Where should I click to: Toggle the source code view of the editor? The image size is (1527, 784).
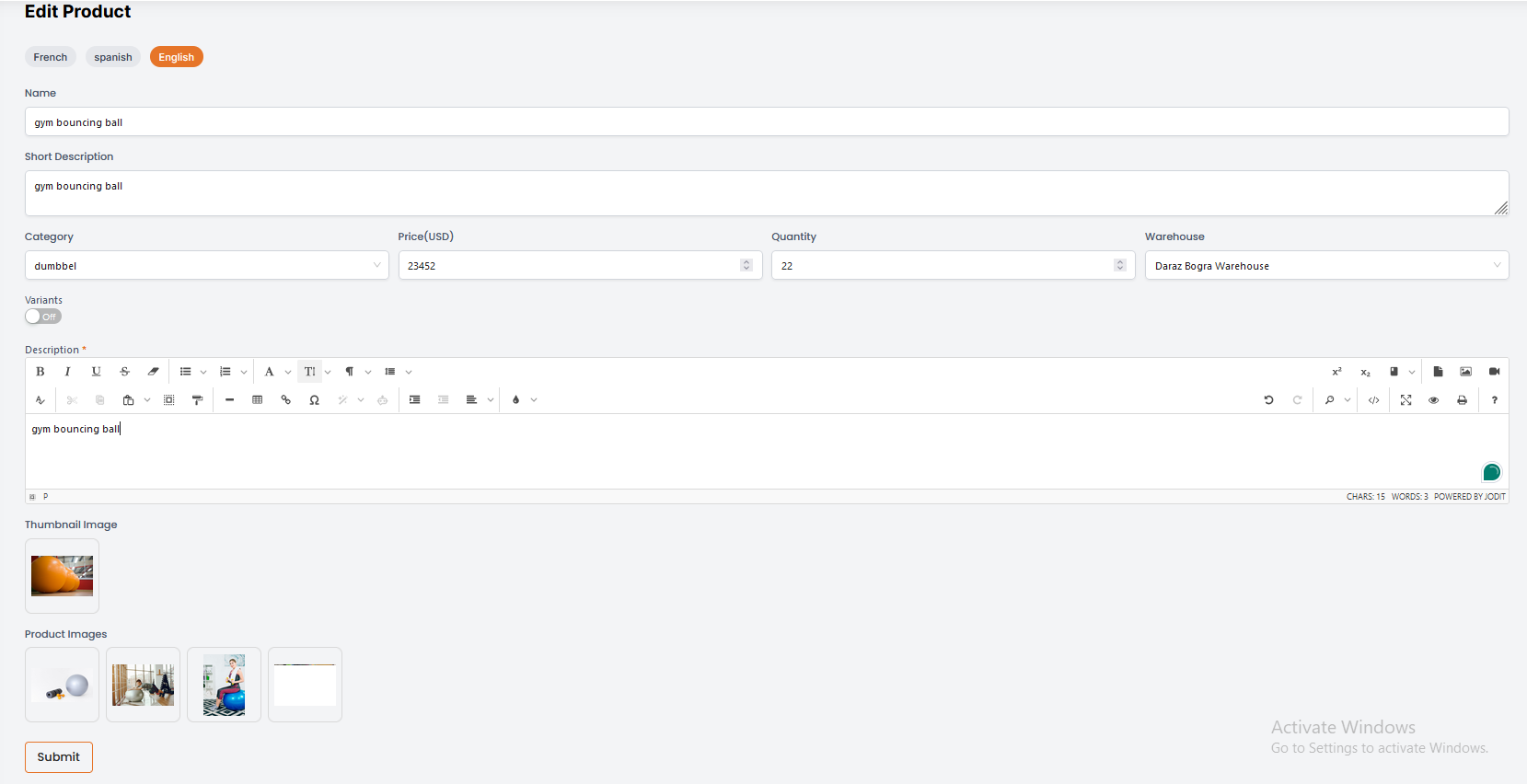pyautogui.click(x=1373, y=400)
